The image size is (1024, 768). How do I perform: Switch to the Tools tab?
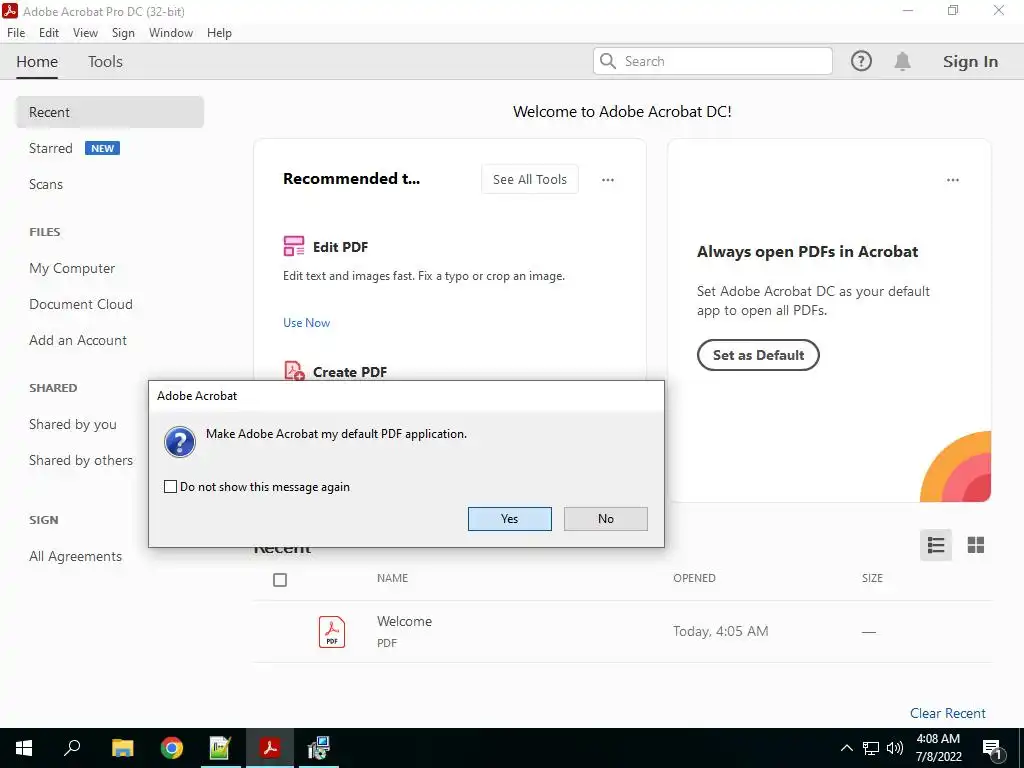coord(105,61)
